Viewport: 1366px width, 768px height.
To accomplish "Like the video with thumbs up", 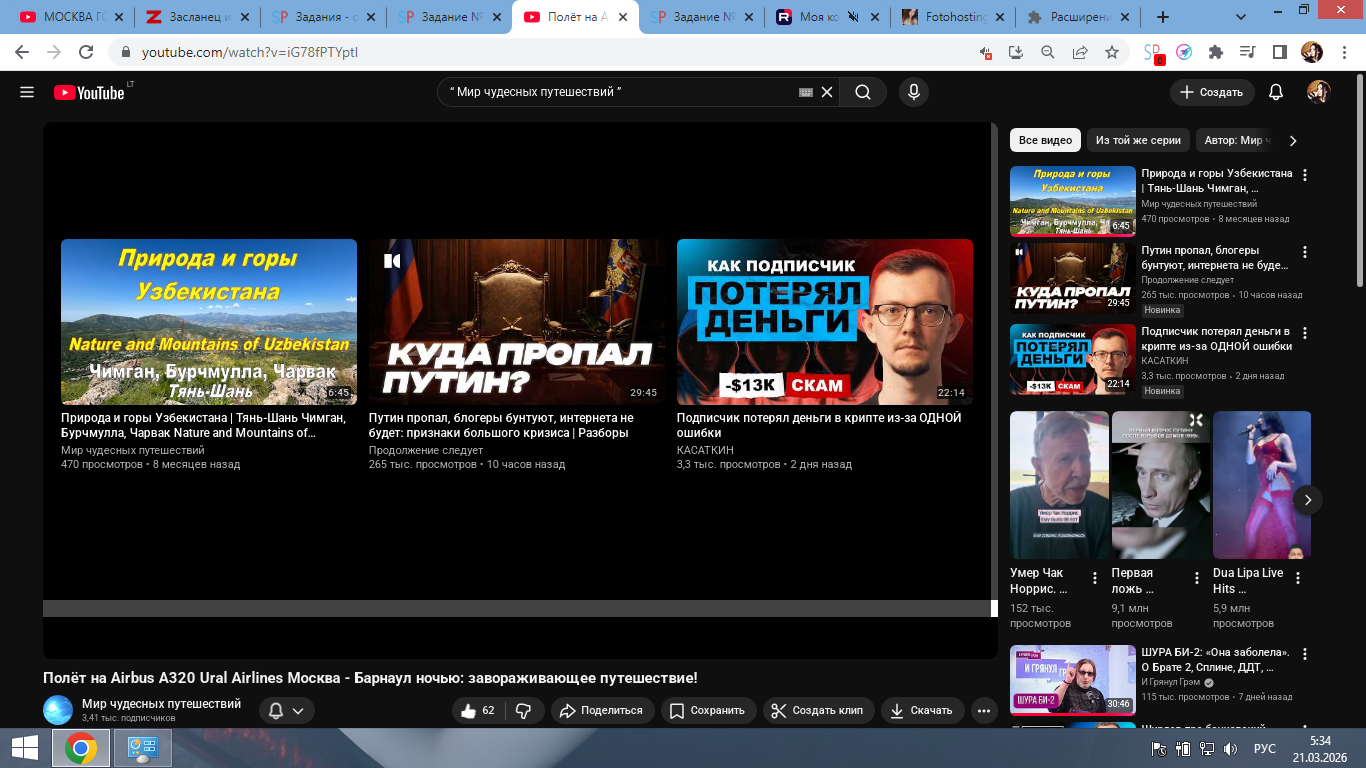I will [x=477, y=711].
